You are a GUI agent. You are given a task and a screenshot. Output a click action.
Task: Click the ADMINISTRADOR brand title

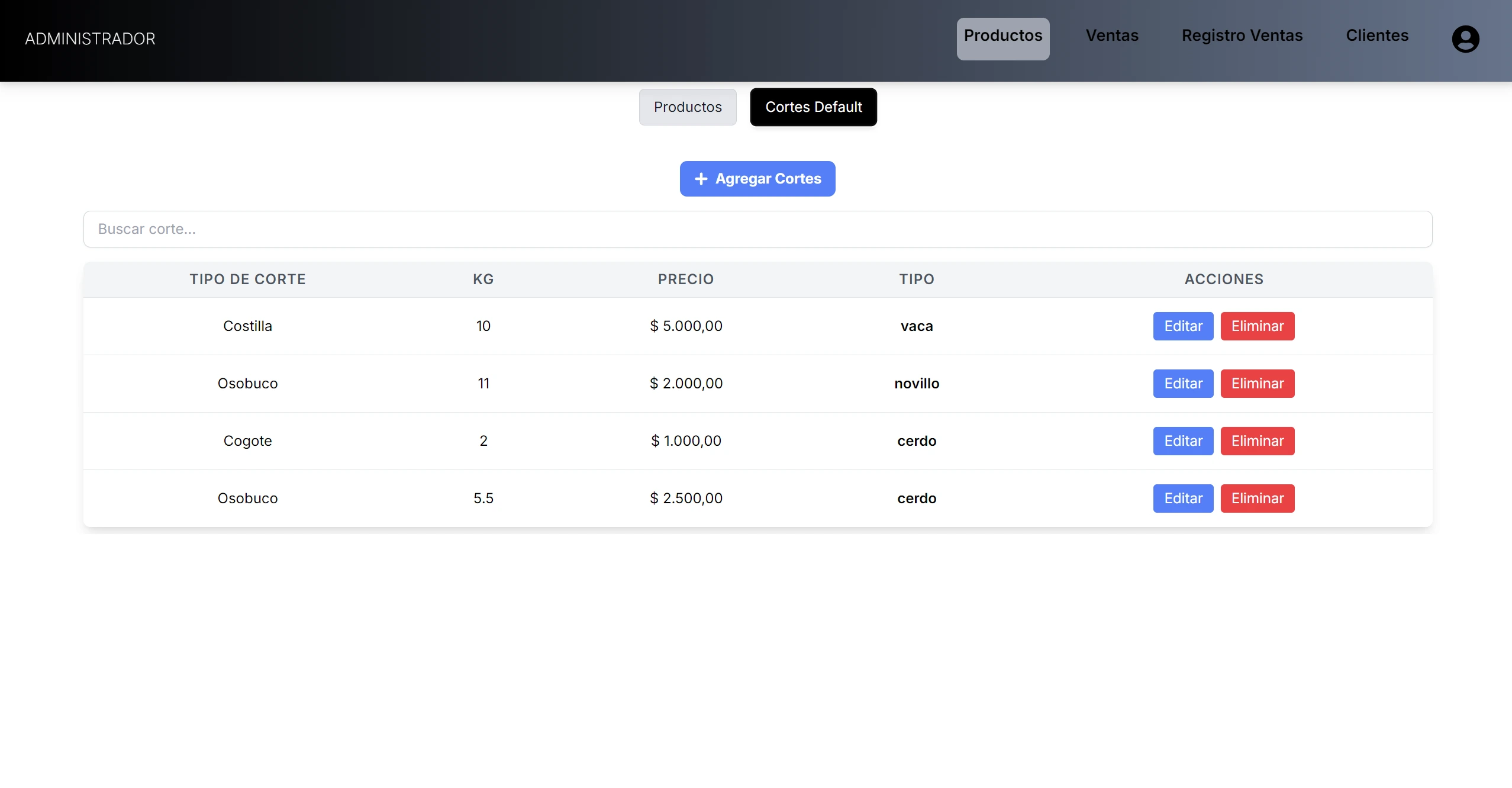pos(90,39)
